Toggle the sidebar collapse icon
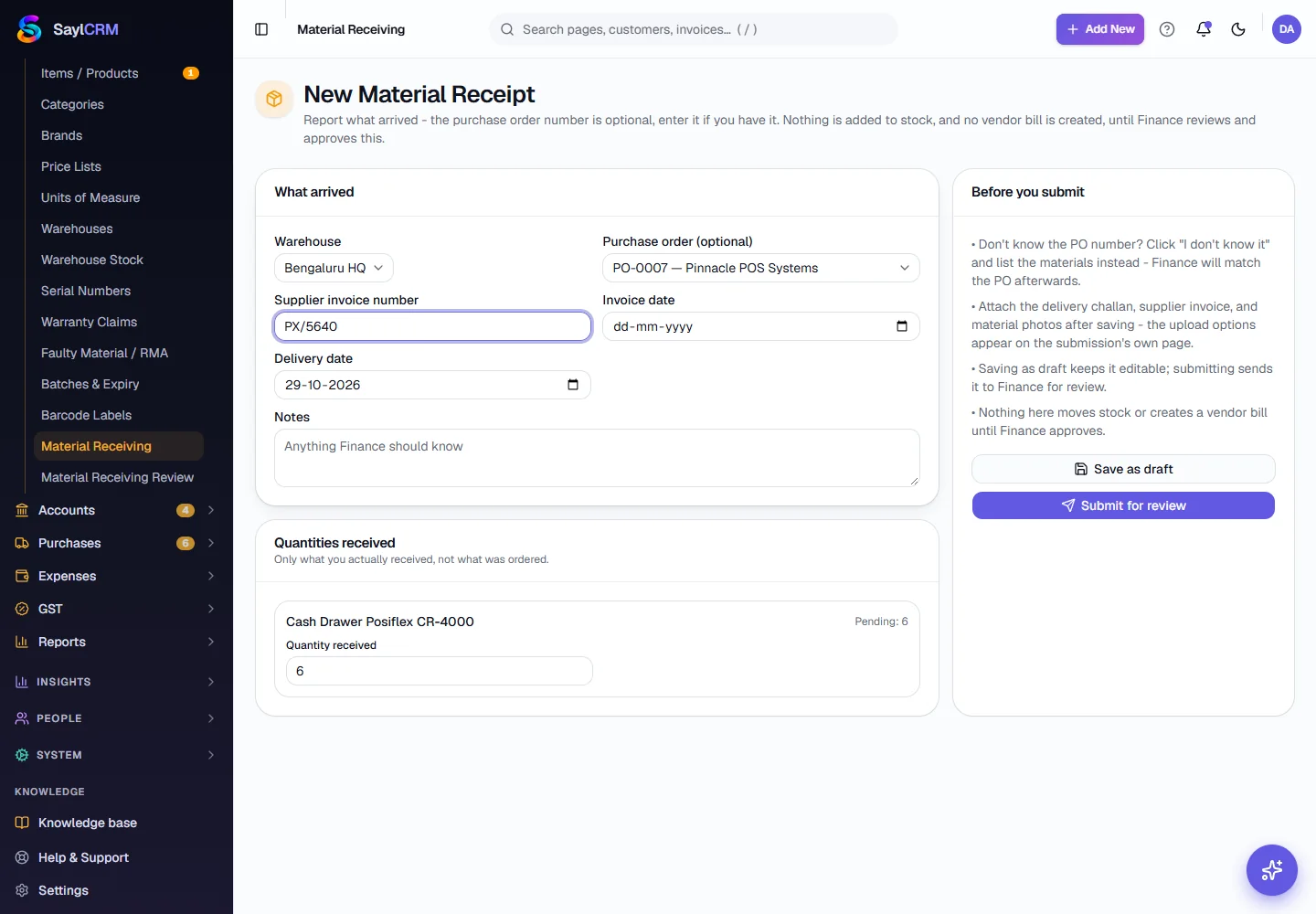 tap(261, 29)
